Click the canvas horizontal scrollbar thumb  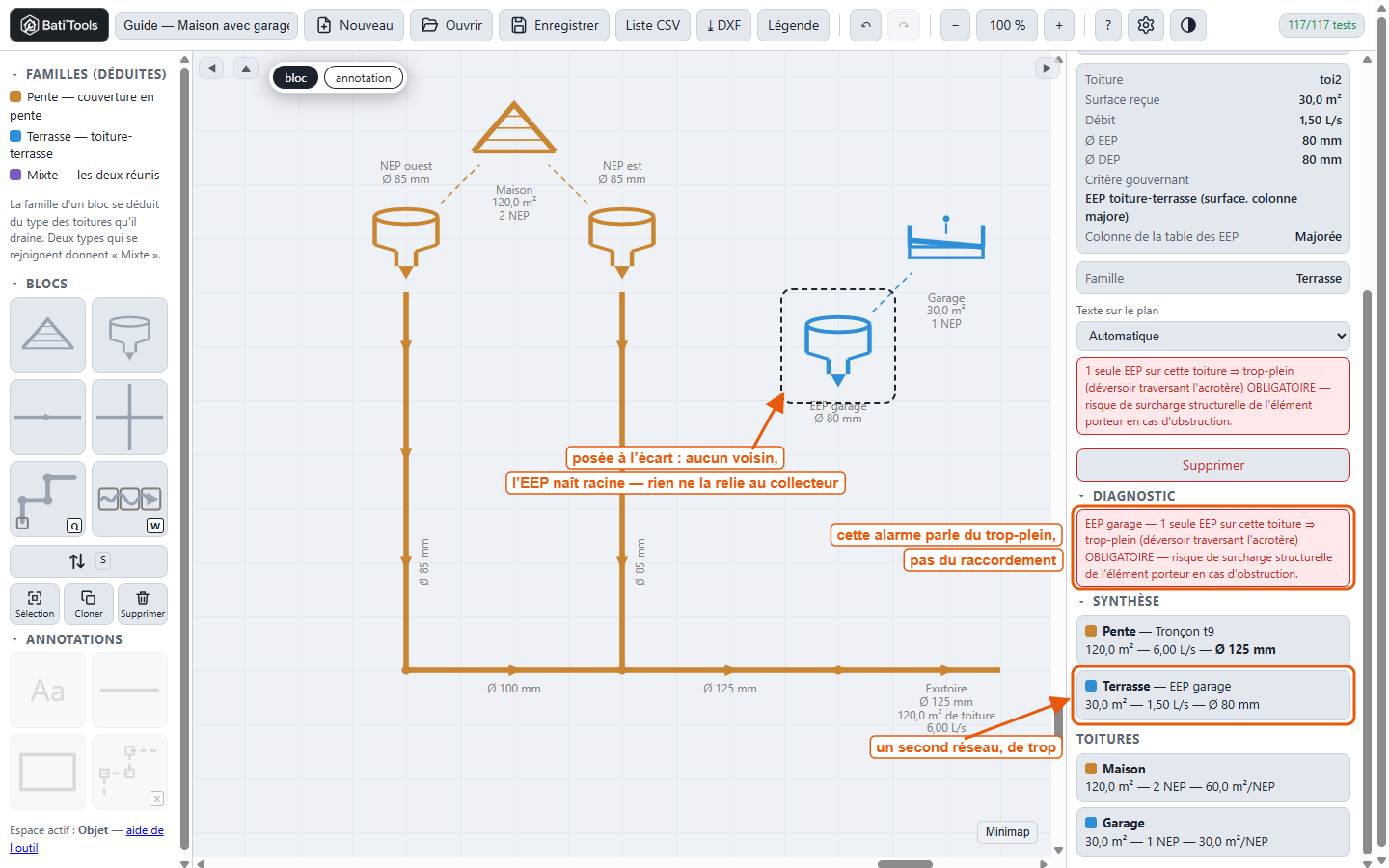pos(905,864)
